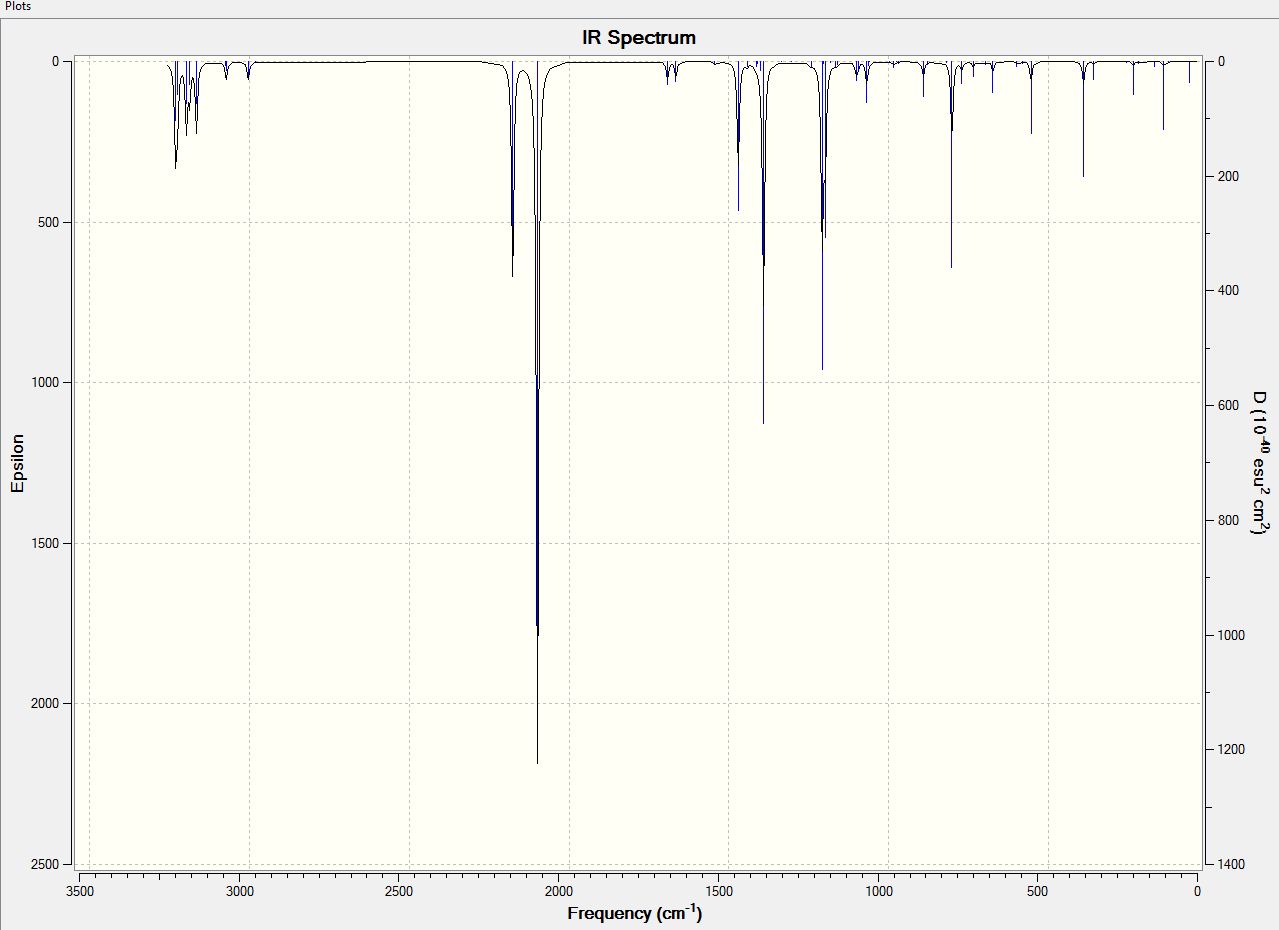Pick the blue line near 1175 cm-1
Image resolution: width=1279 pixels, height=930 pixels.
point(822,215)
